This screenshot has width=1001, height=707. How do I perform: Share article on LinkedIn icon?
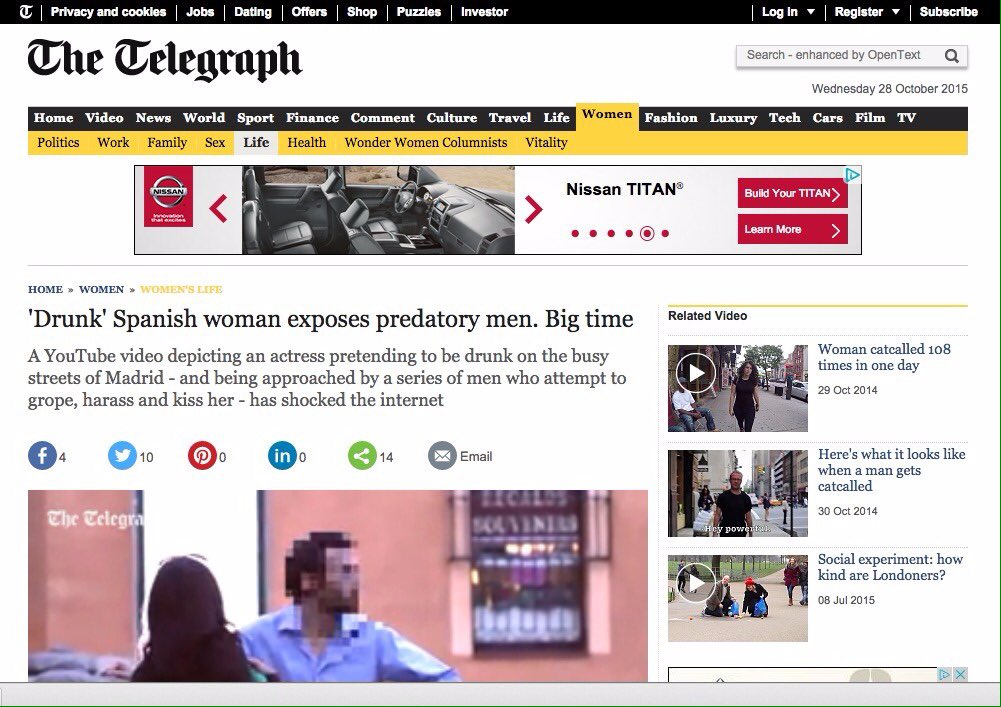point(282,456)
